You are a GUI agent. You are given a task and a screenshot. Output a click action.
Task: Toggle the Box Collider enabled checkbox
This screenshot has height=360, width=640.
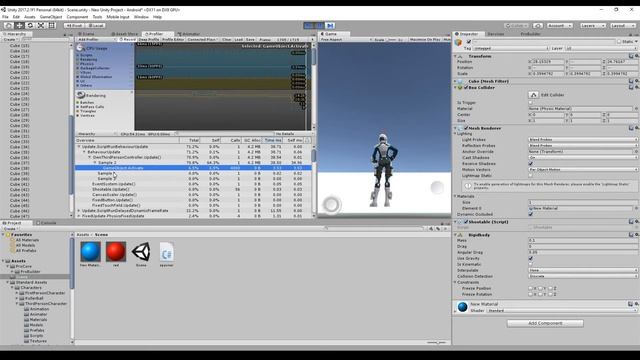point(466,87)
